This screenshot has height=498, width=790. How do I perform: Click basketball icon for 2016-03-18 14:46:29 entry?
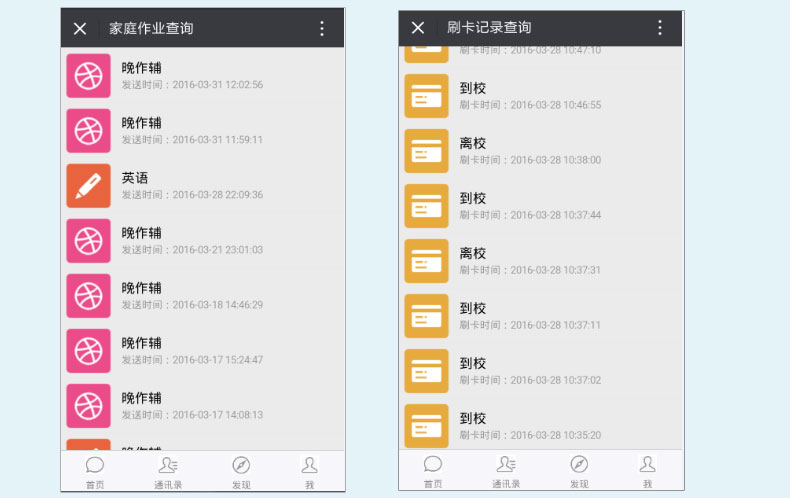click(89, 296)
